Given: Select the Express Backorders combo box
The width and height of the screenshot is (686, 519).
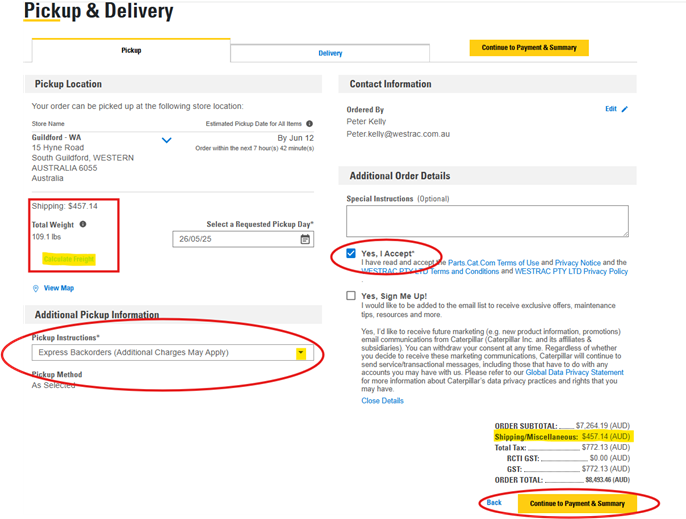Looking at the screenshot, I should (x=172, y=353).
